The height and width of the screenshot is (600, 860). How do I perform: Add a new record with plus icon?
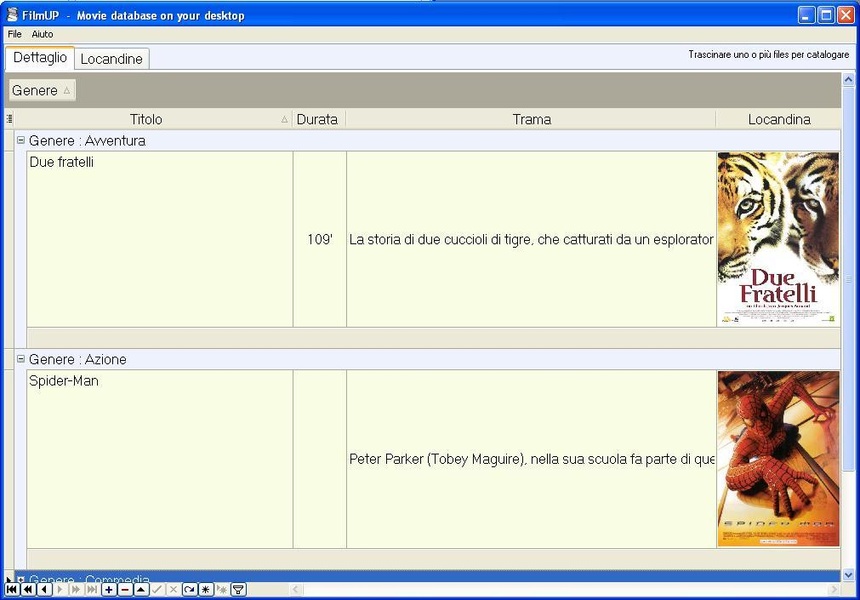coord(109,590)
